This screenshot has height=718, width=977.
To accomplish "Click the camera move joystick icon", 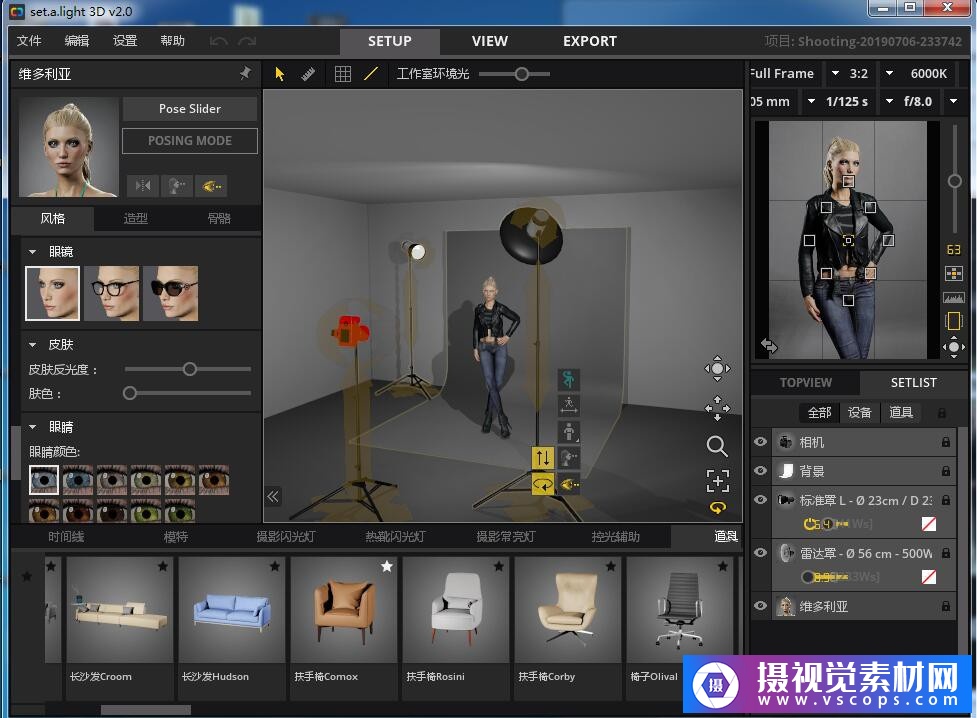I will (x=953, y=347).
